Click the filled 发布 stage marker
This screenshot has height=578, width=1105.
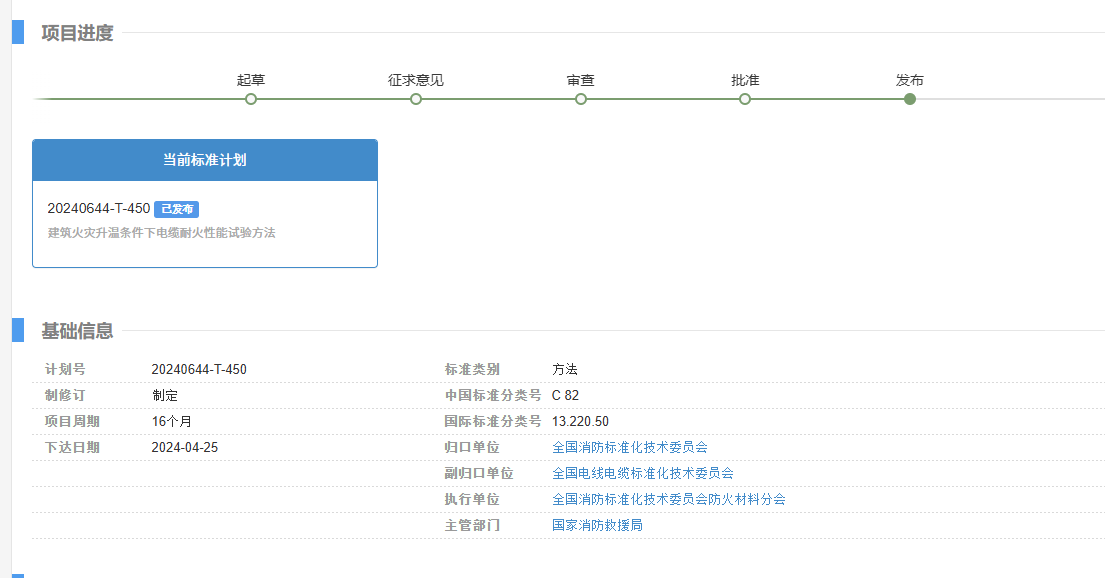[910, 99]
